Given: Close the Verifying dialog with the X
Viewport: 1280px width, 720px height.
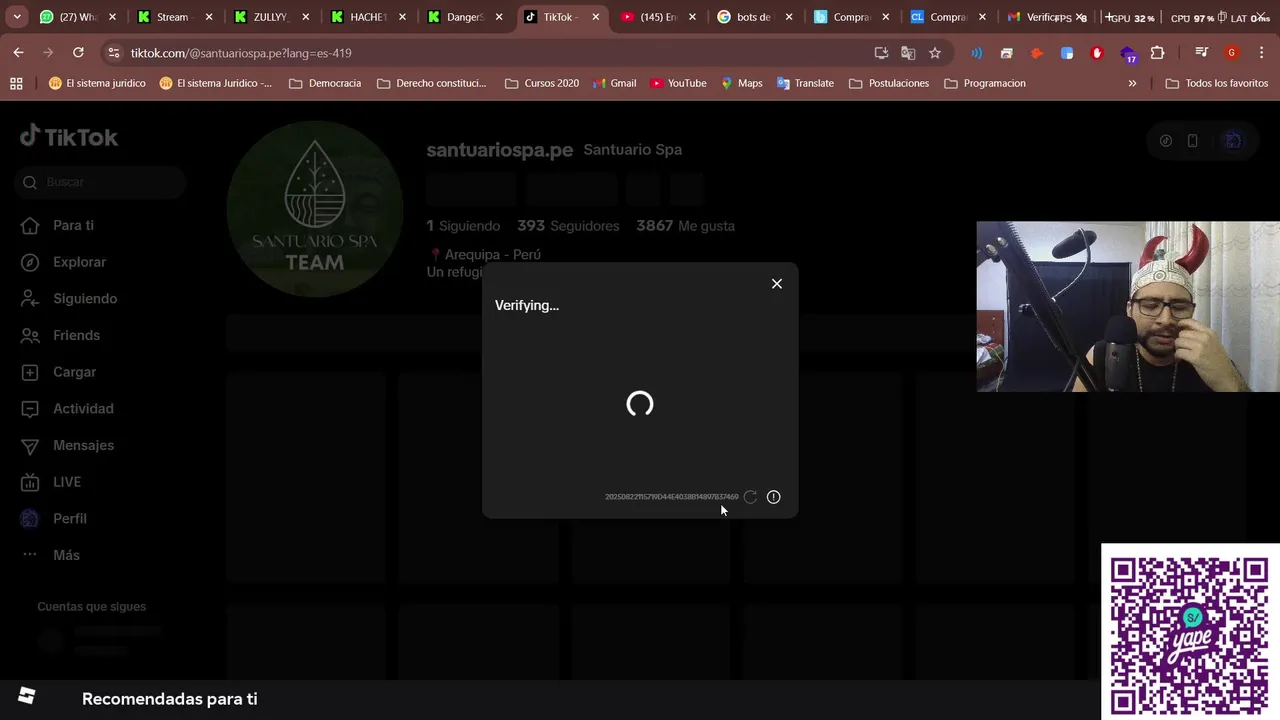Looking at the screenshot, I should click(x=777, y=284).
